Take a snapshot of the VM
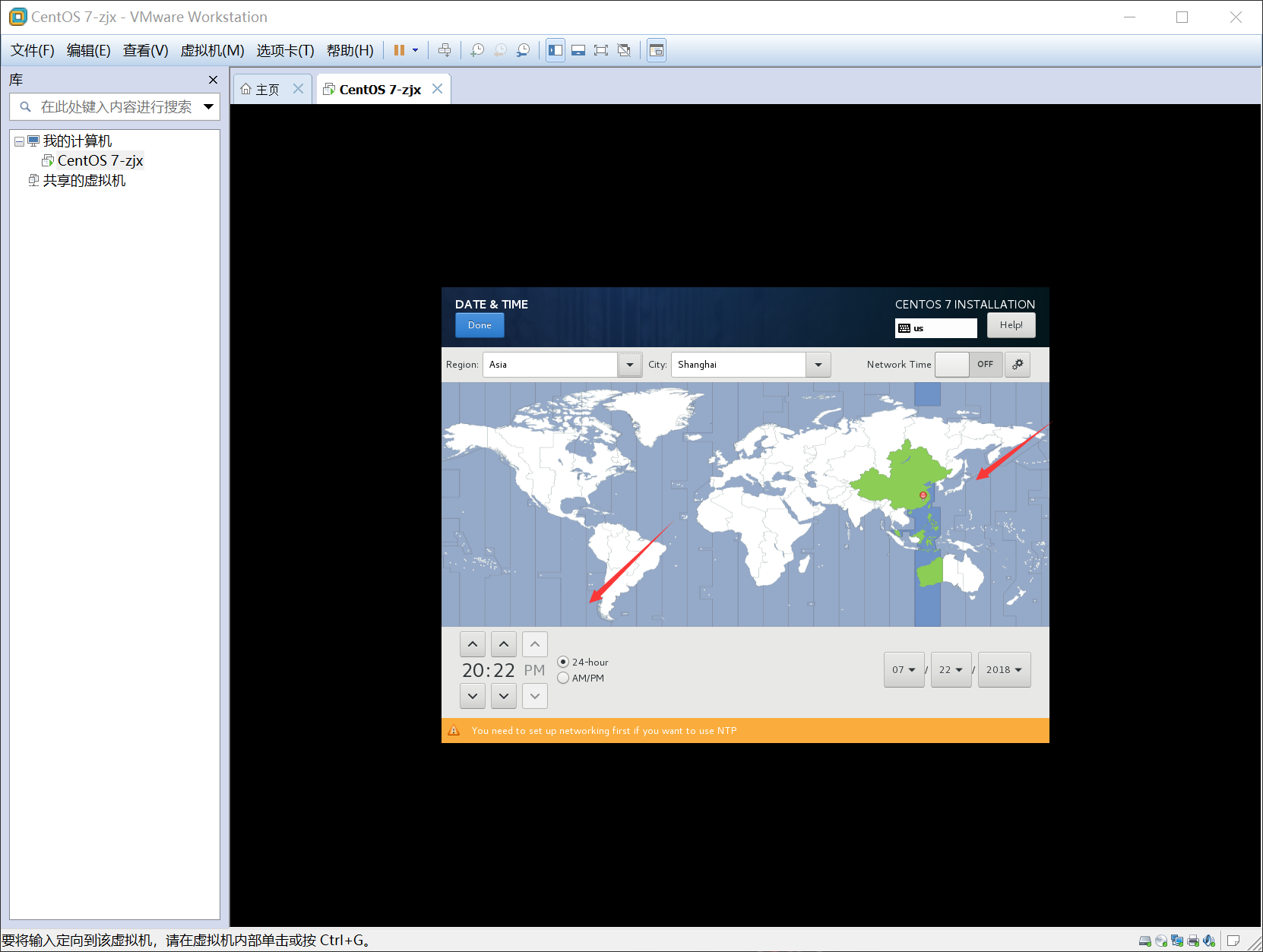 pyautogui.click(x=477, y=51)
